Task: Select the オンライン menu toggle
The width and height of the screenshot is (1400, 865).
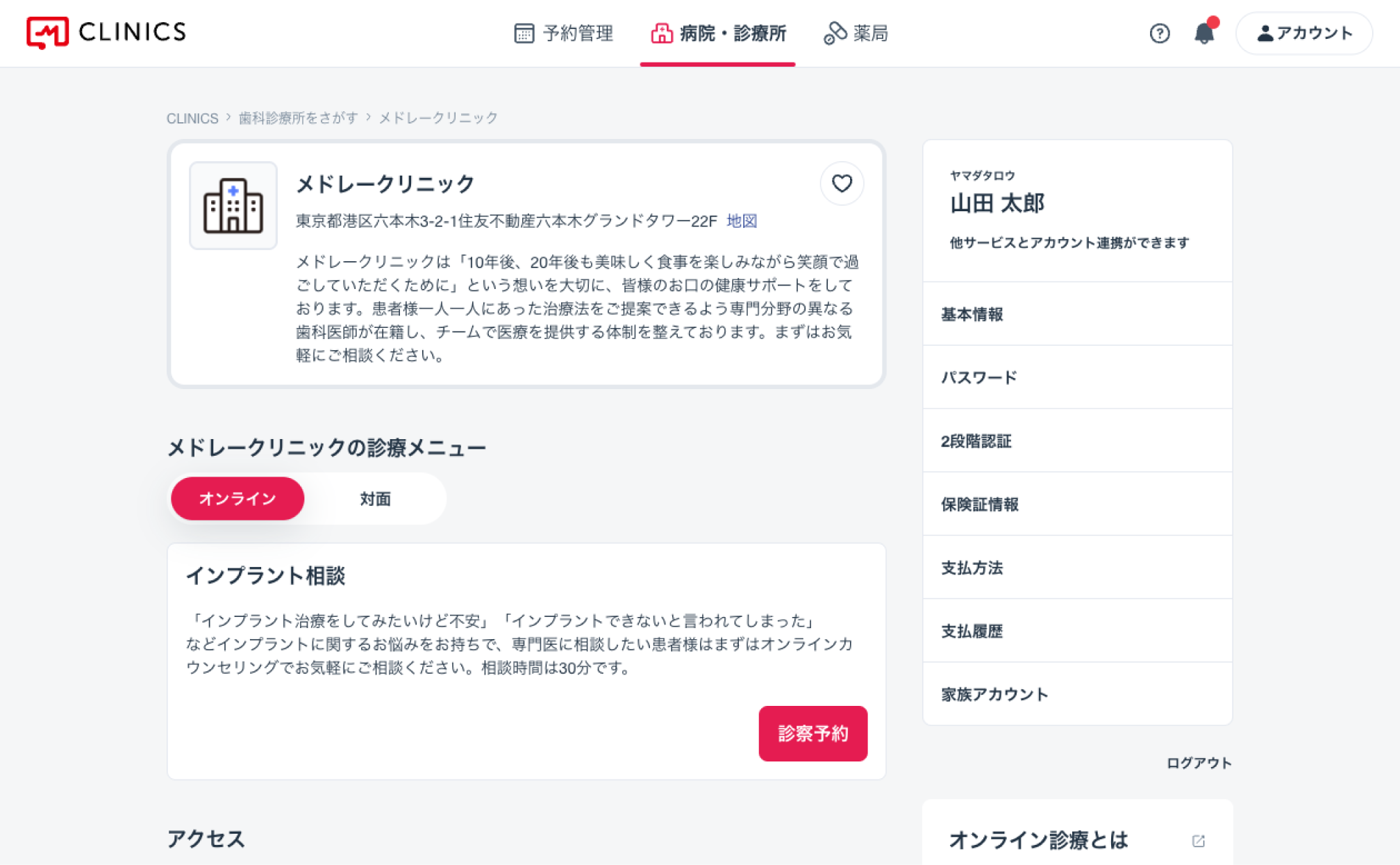Action: point(237,498)
